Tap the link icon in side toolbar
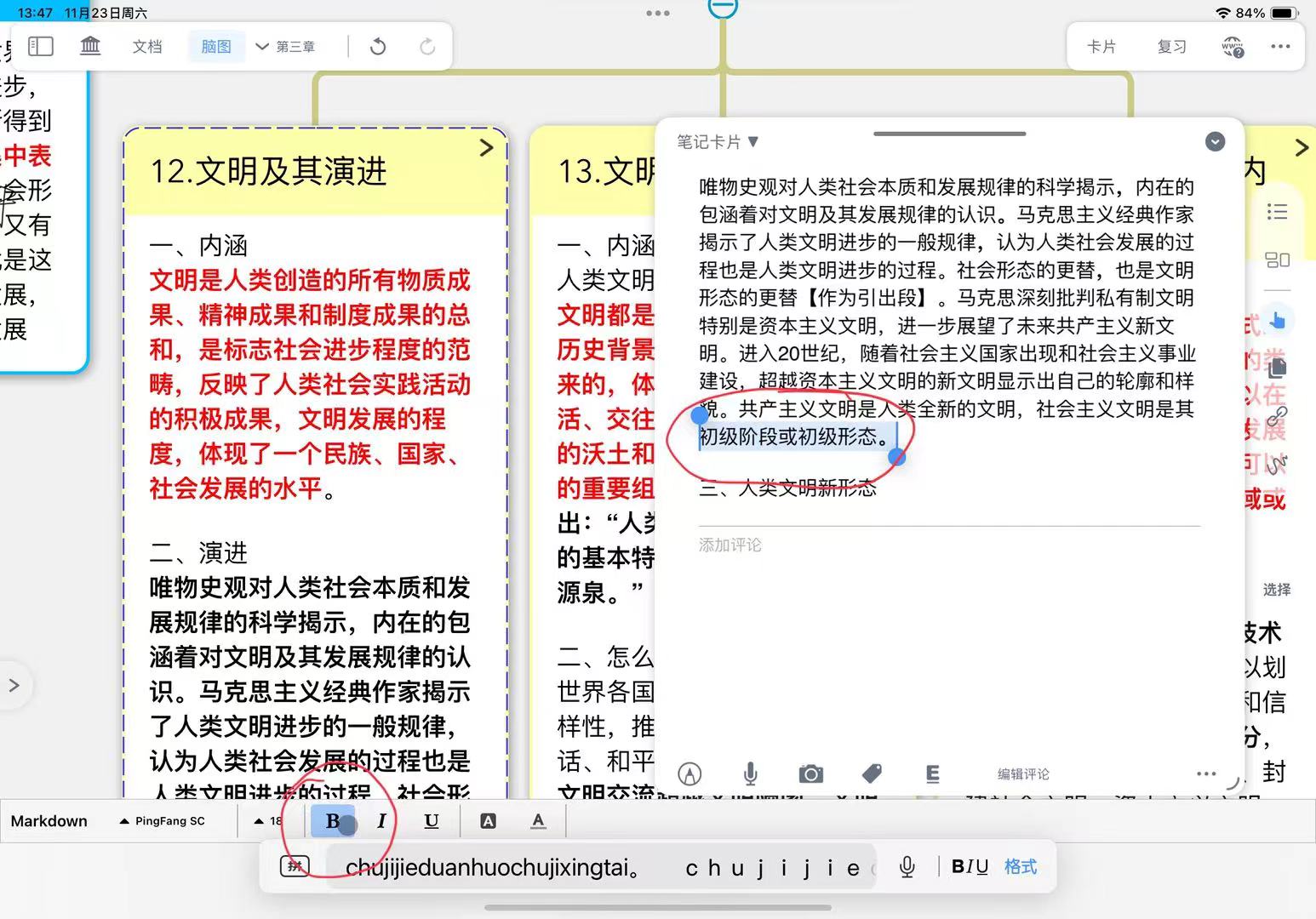 pyautogui.click(x=1277, y=416)
